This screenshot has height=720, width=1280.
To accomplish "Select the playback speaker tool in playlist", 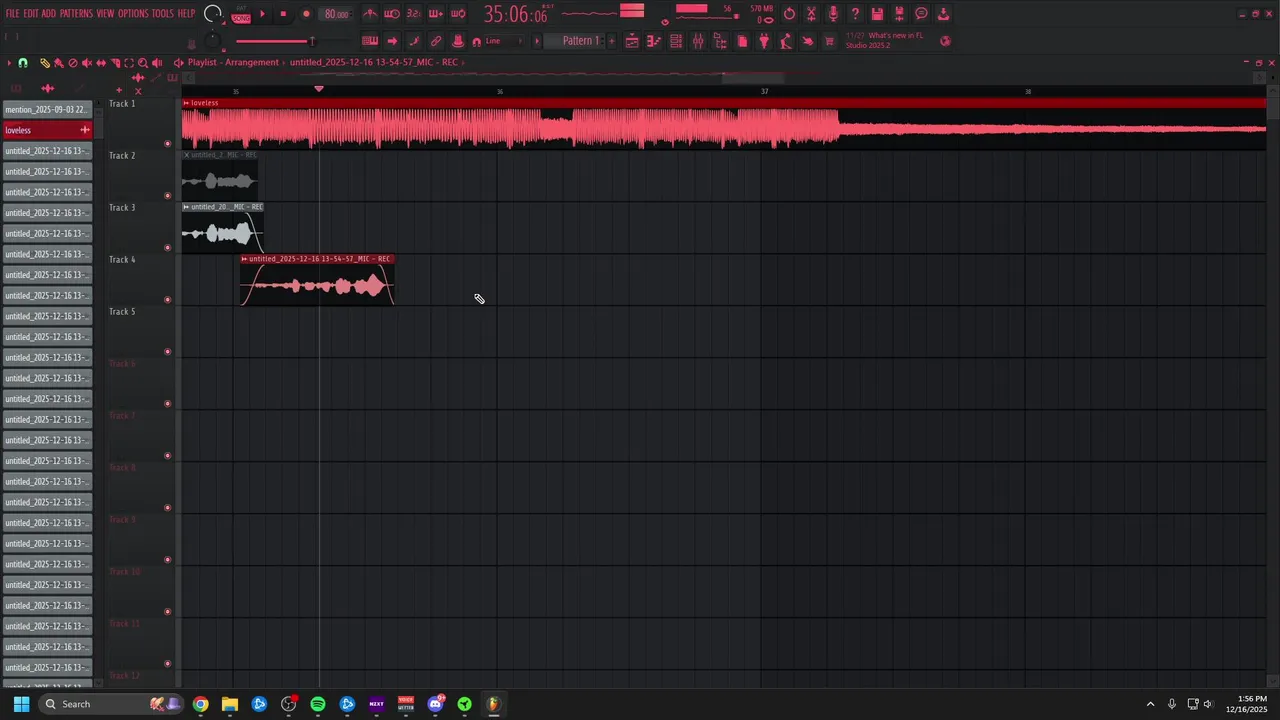I will pos(157,63).
